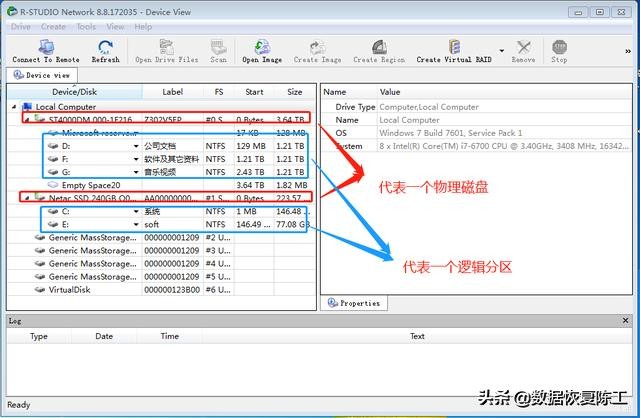Select the Microsoft reserved partition row
This screenshot has width=640, height=418.
pyautogui.click(x=162, y=133)
